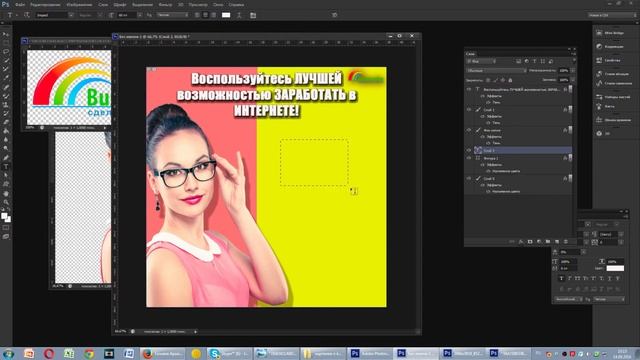Viewport: 640px width, 360px height.
Task: Open the font size dropdown arrow
Action: coord(140,15)
